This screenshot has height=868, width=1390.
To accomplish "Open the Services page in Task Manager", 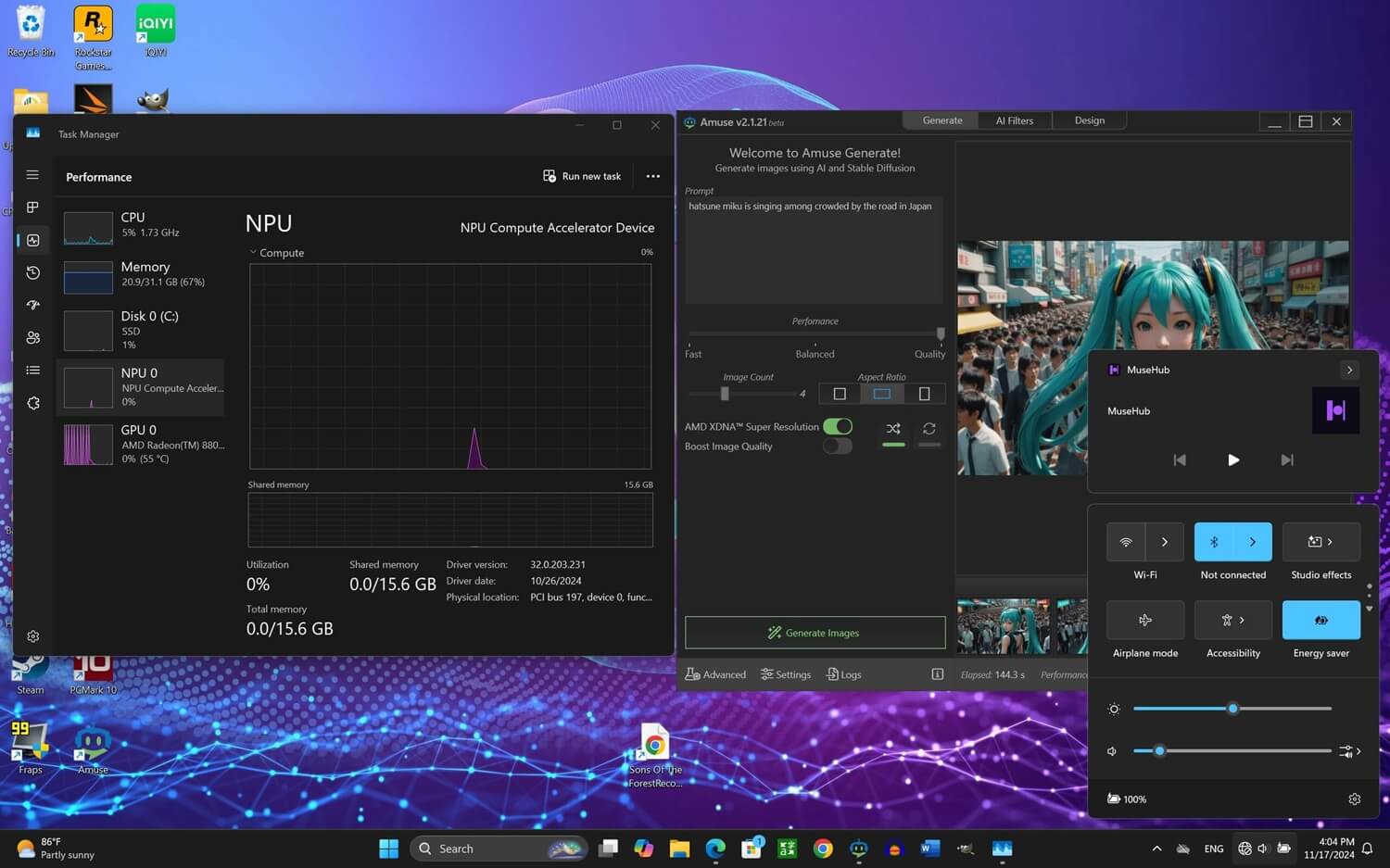I will (32, 403).
